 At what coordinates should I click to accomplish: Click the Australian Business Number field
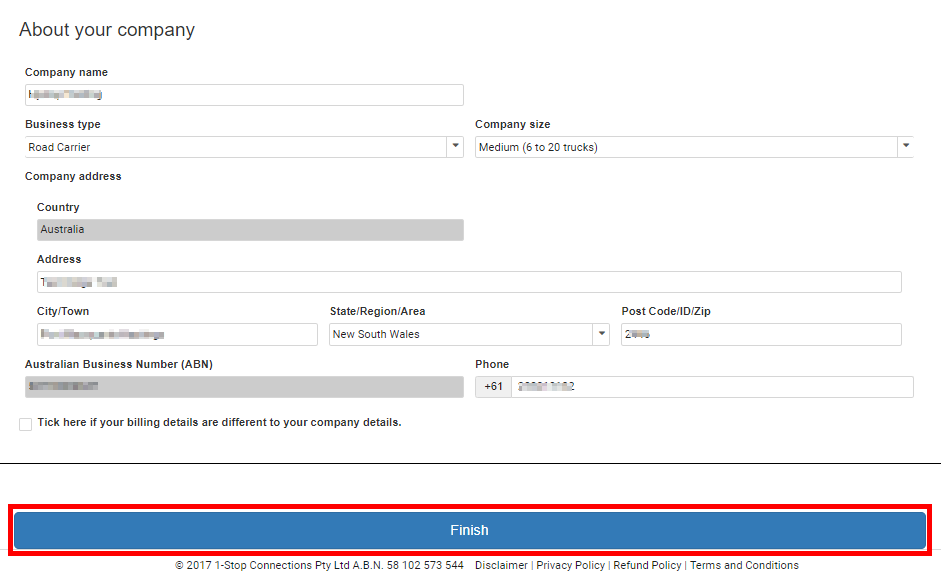pyautogui.click(x=244, y=387)
